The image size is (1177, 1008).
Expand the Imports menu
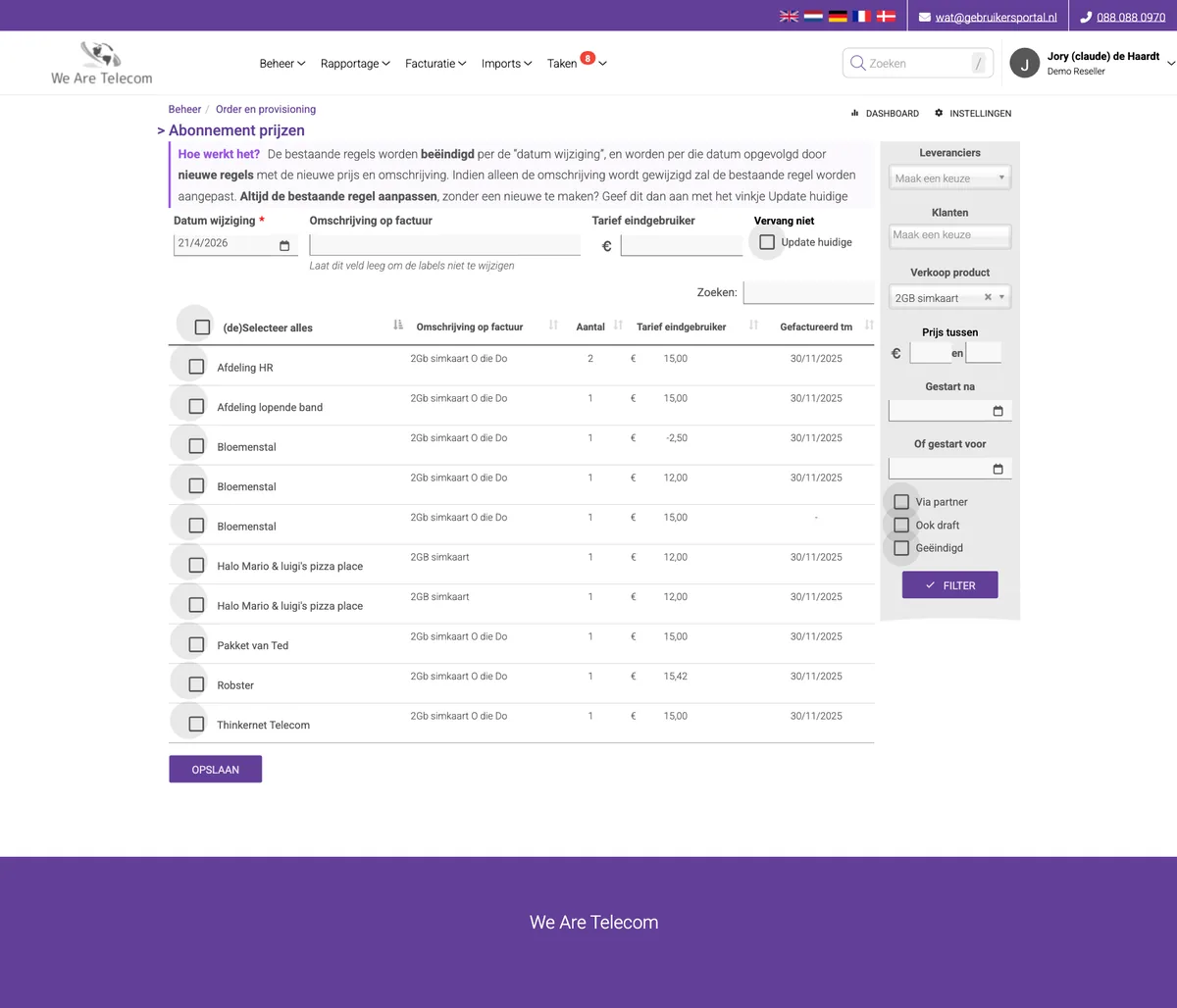507,63
